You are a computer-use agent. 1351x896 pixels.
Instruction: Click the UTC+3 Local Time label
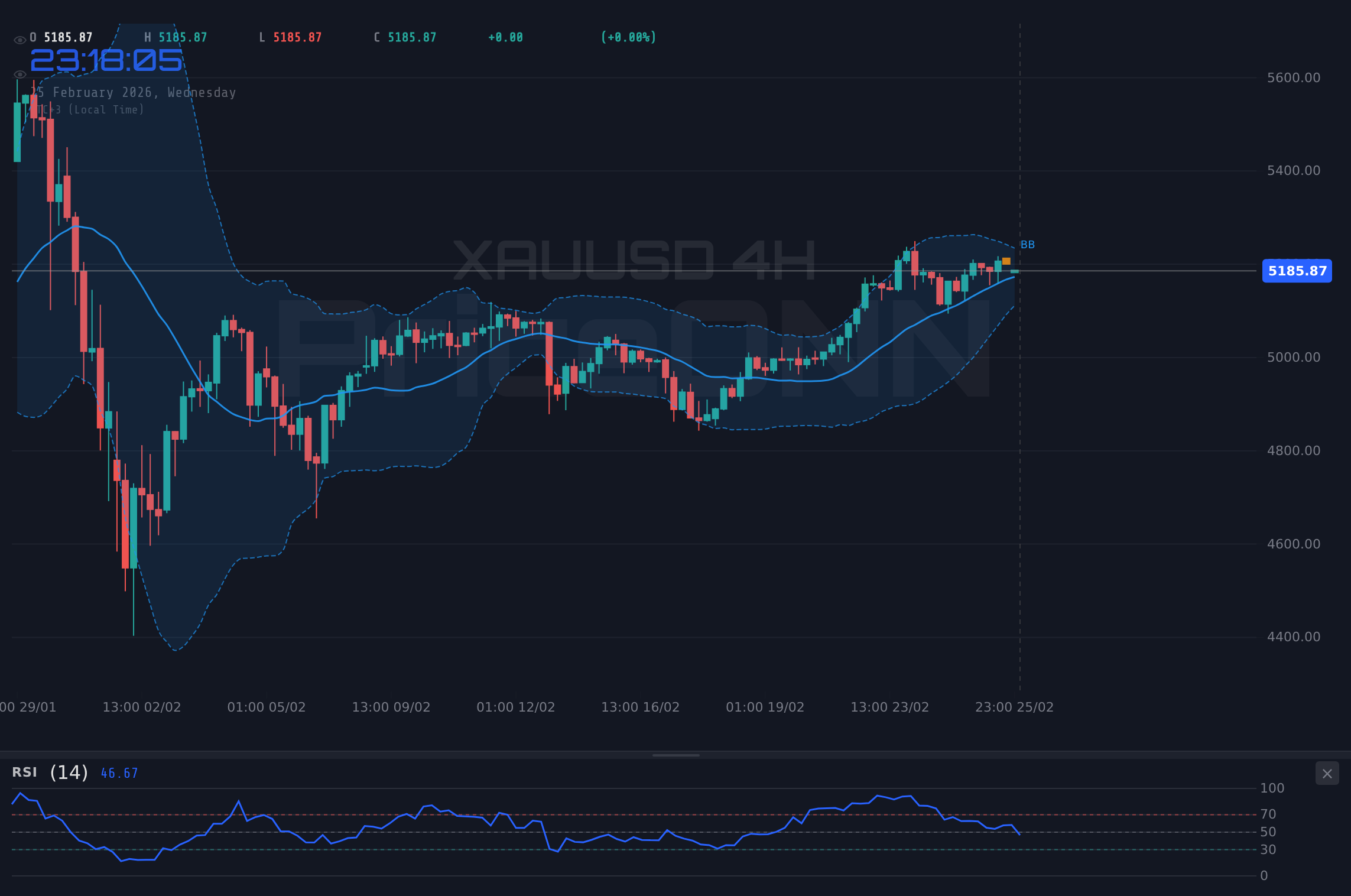point(87,109)
